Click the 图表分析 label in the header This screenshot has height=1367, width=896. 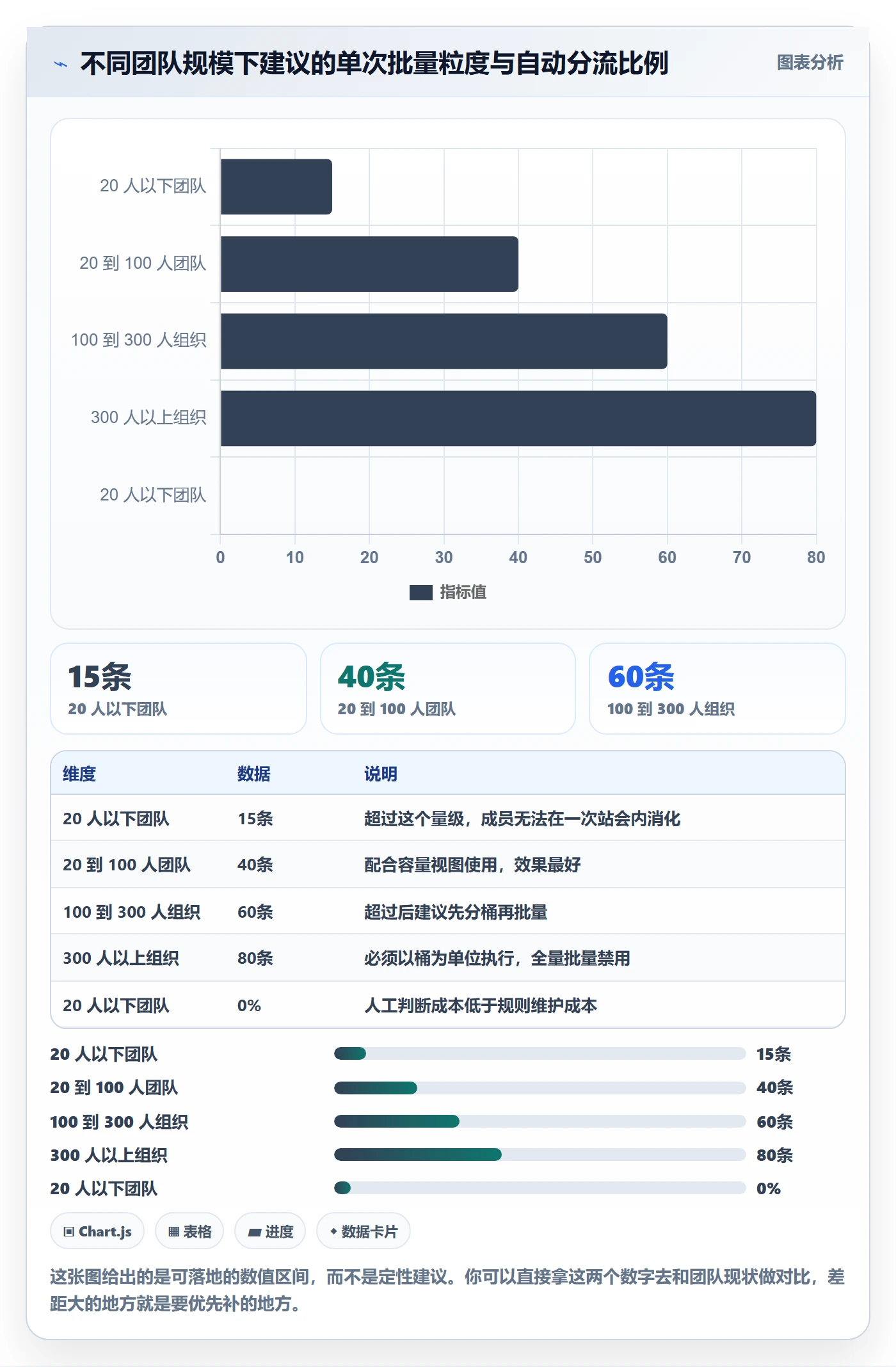pyautogui.click(x=810, y=63)
